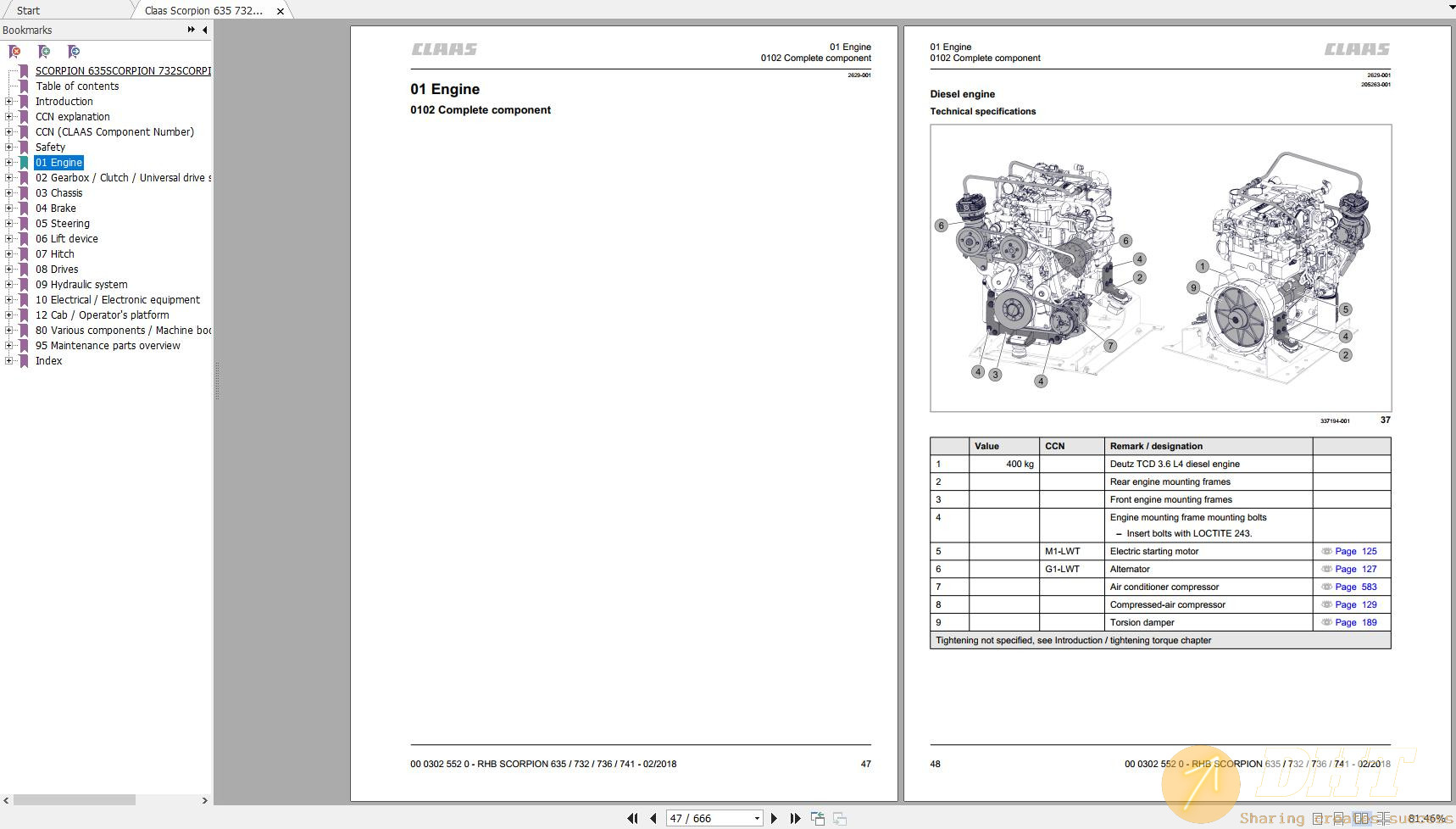
Task: Click the double-arrow Bookmarks panel options icon
Action: (x=191, y=30)
